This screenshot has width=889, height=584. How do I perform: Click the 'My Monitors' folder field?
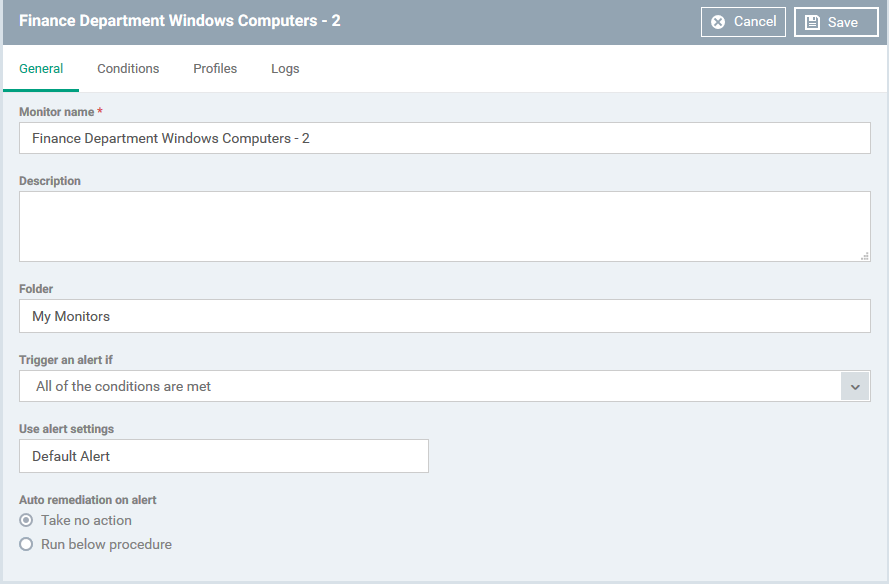444,316
